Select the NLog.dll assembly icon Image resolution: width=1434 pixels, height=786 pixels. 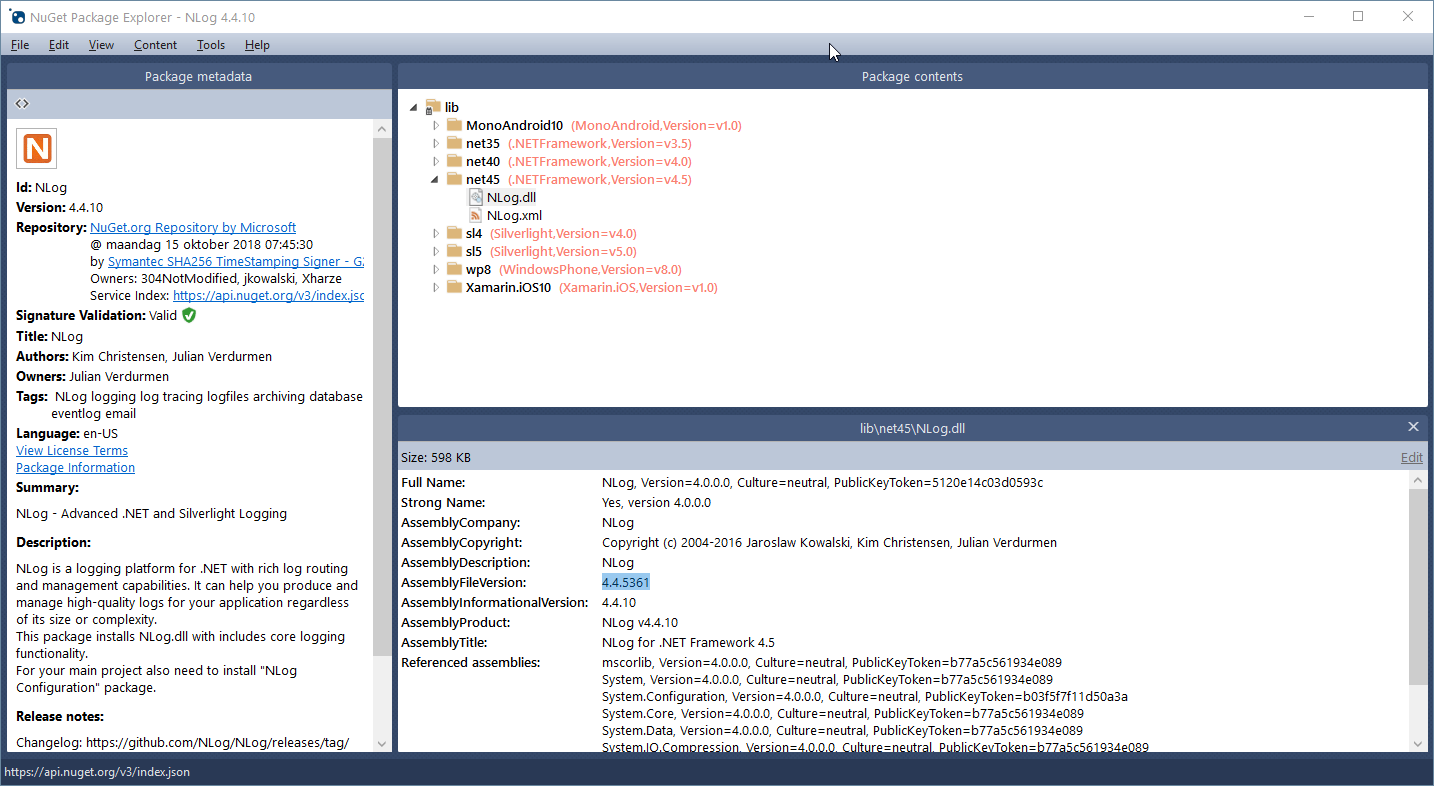coord(475,197)
